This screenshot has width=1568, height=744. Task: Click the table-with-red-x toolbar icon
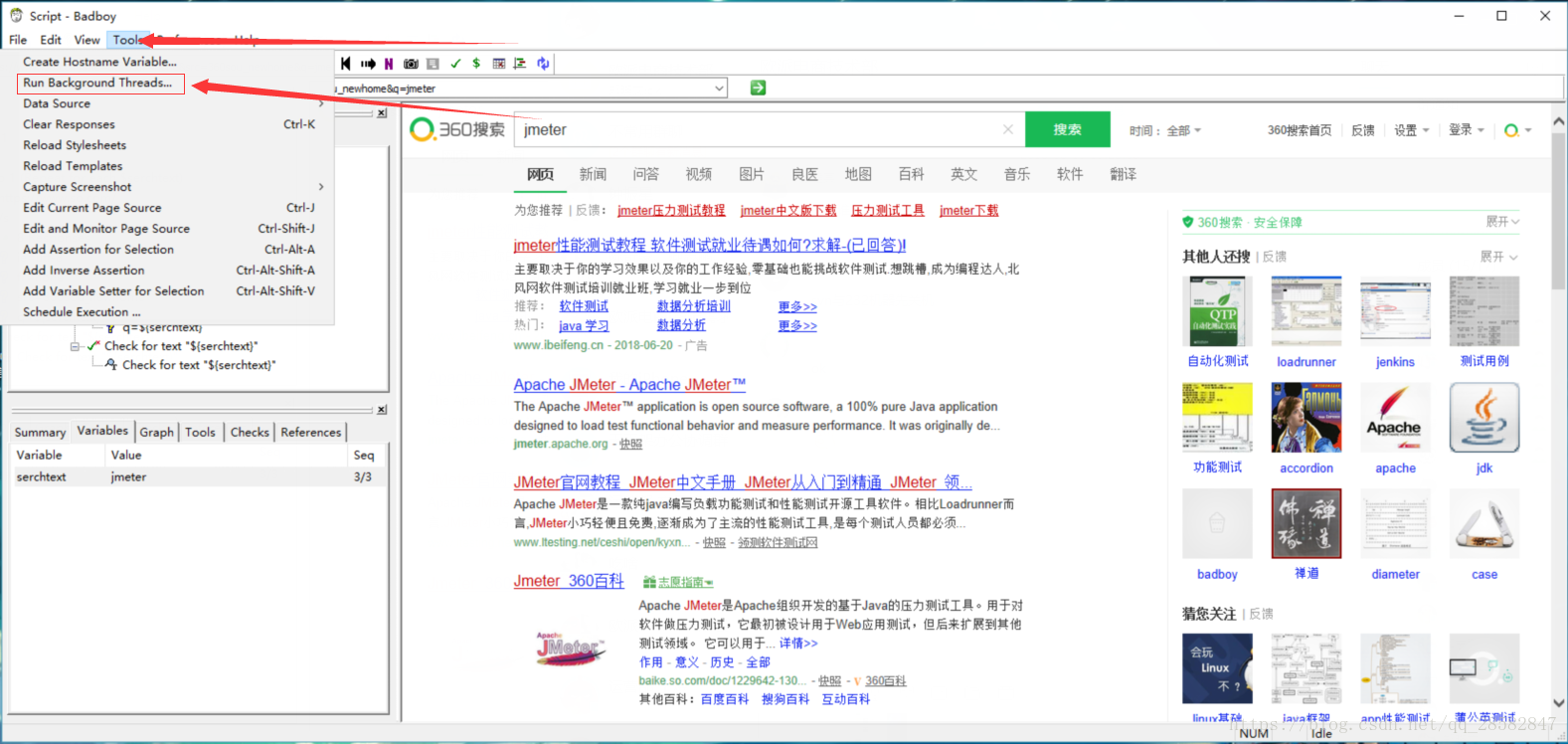(x=499, y=64)
